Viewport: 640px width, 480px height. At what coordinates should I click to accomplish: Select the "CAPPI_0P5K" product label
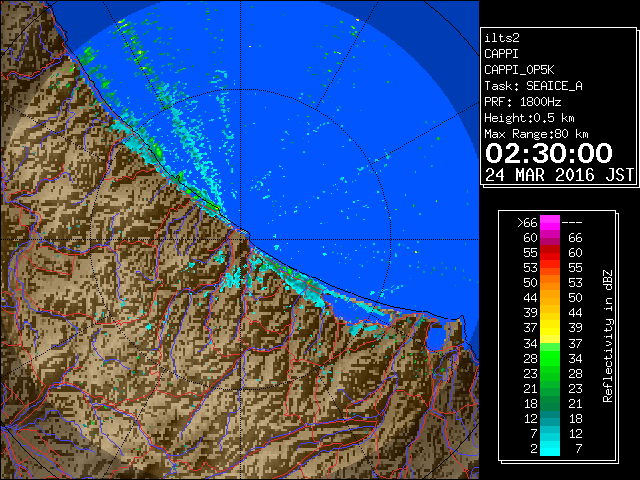click(x=519, y=70)
